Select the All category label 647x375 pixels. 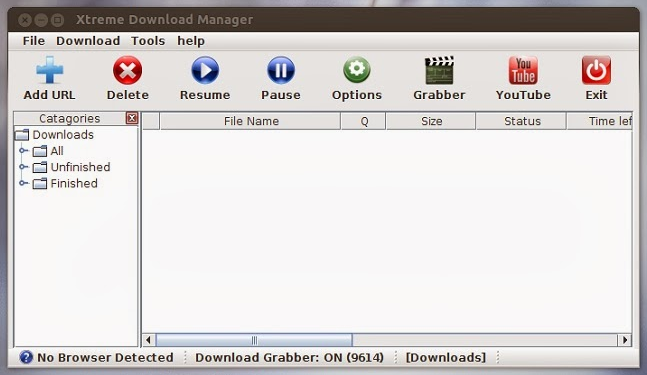click(x=57, y=151)
